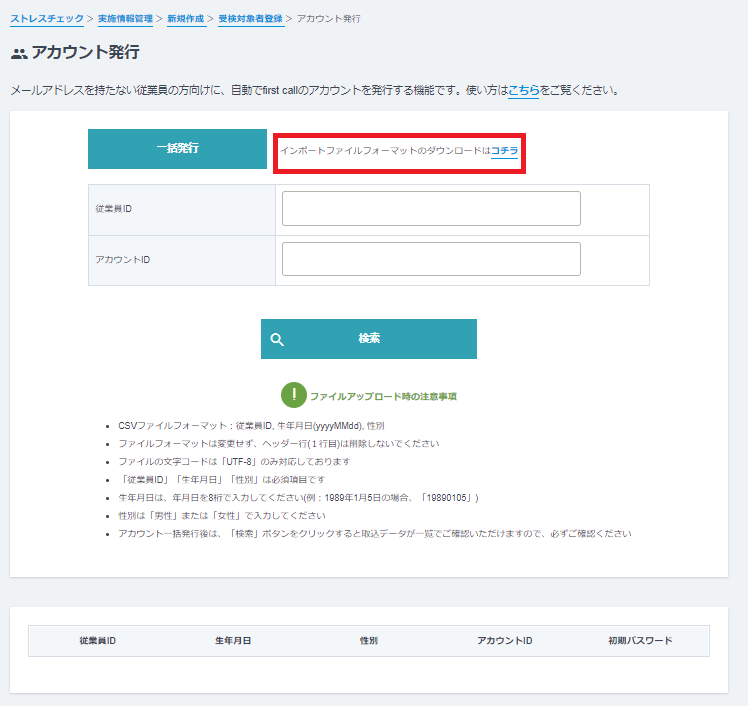Click the 従業員ID column header in results table
748x706 pixels.
click(x=97, y=641)
